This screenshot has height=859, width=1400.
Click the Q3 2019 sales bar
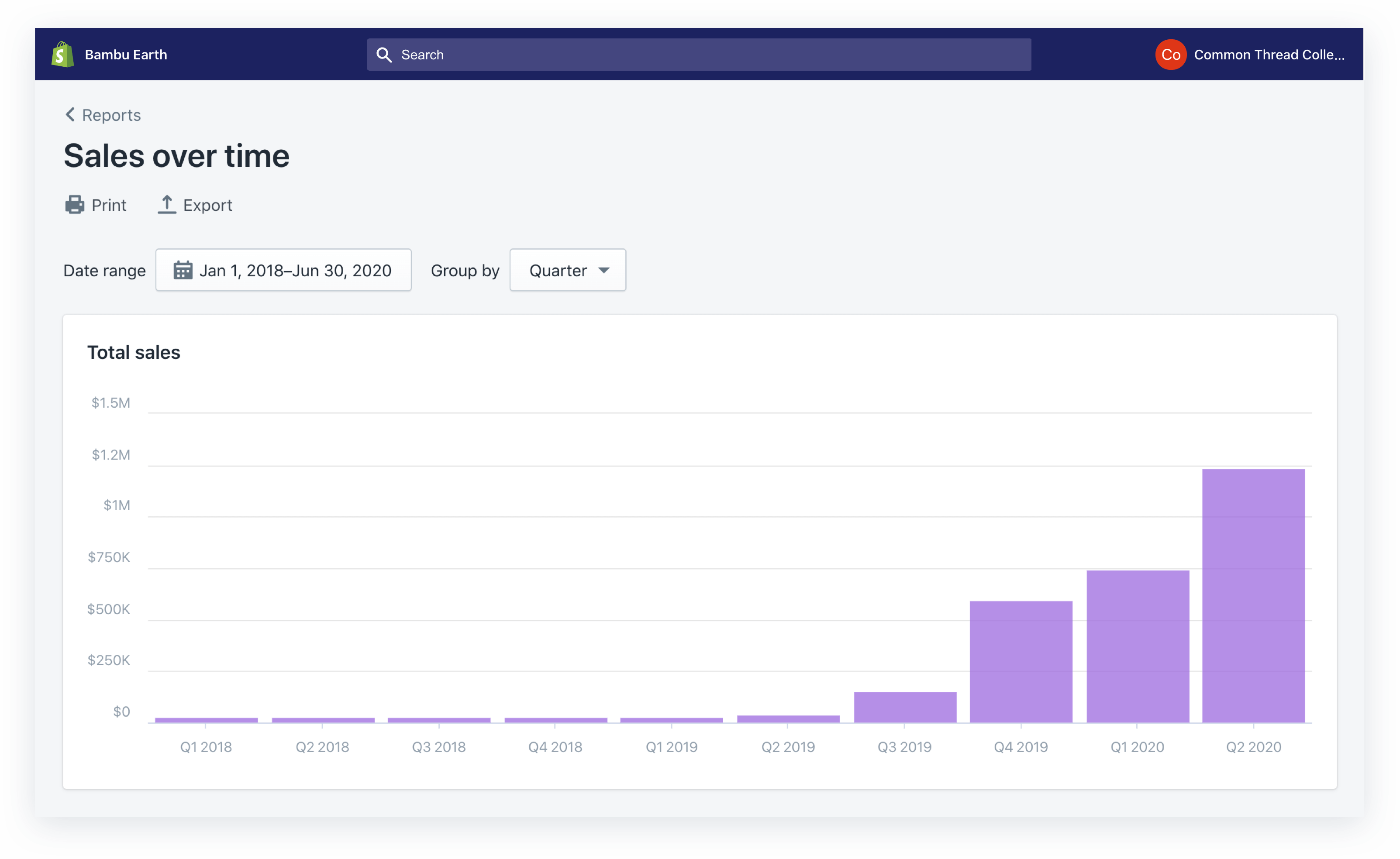905,707
